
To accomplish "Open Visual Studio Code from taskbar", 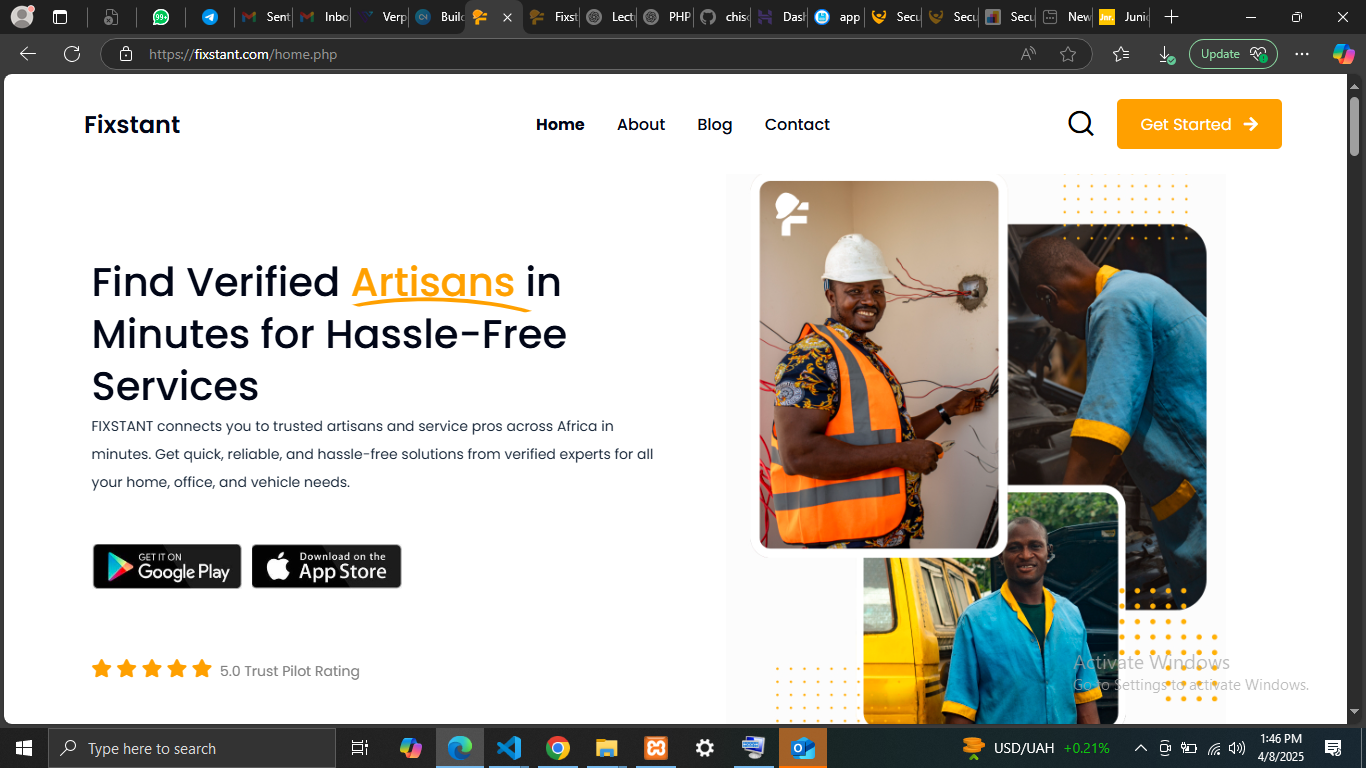I will (509, 748).
